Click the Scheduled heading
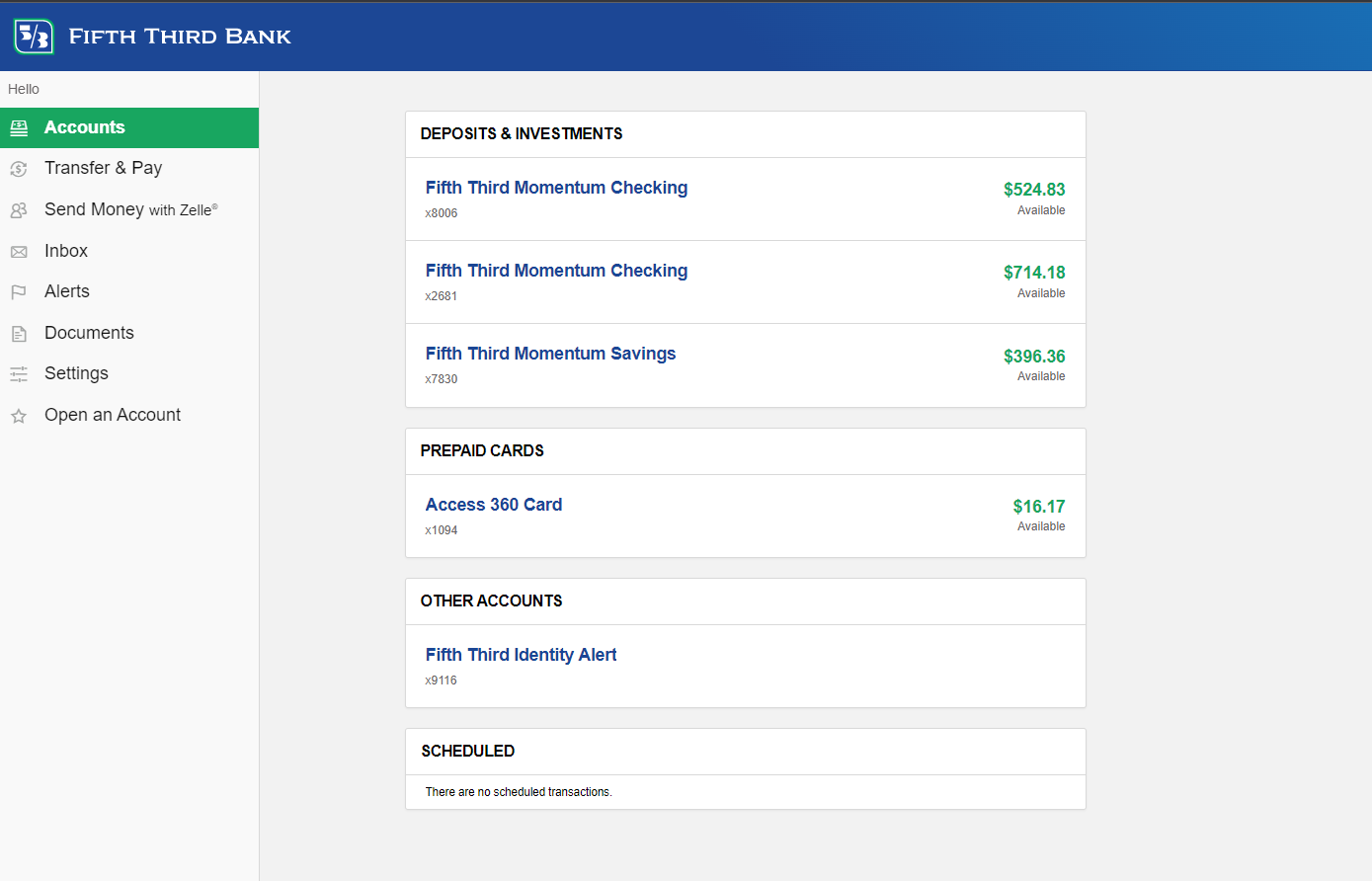 (x=468, y=752)
